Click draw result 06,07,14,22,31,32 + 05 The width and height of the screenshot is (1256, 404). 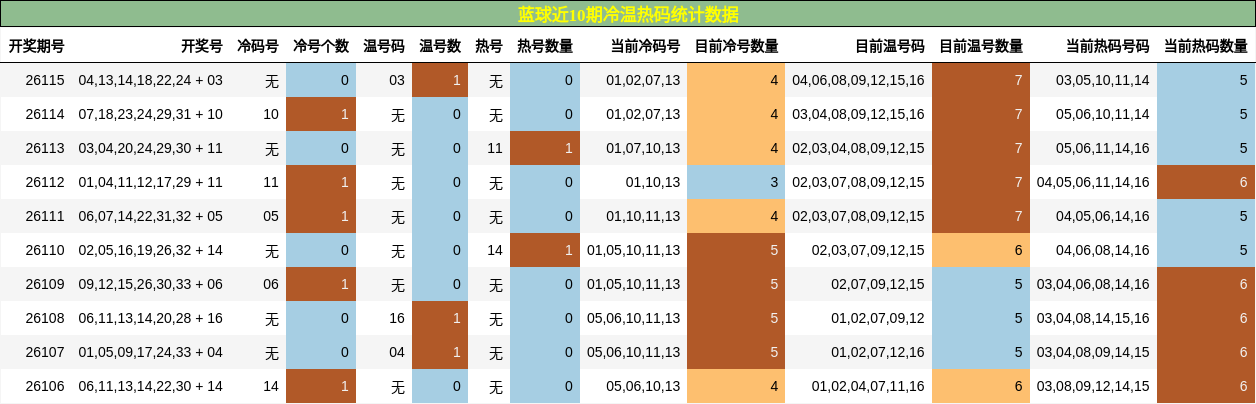coord(151,216)
